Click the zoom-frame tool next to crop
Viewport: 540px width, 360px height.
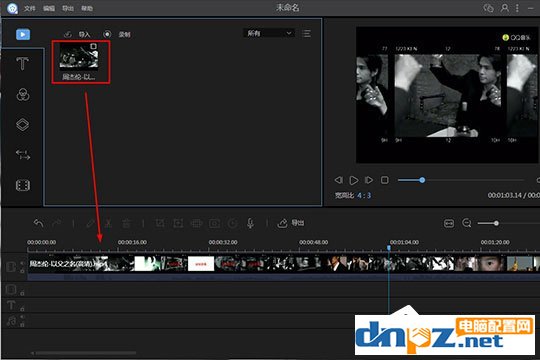click(178, 224)
